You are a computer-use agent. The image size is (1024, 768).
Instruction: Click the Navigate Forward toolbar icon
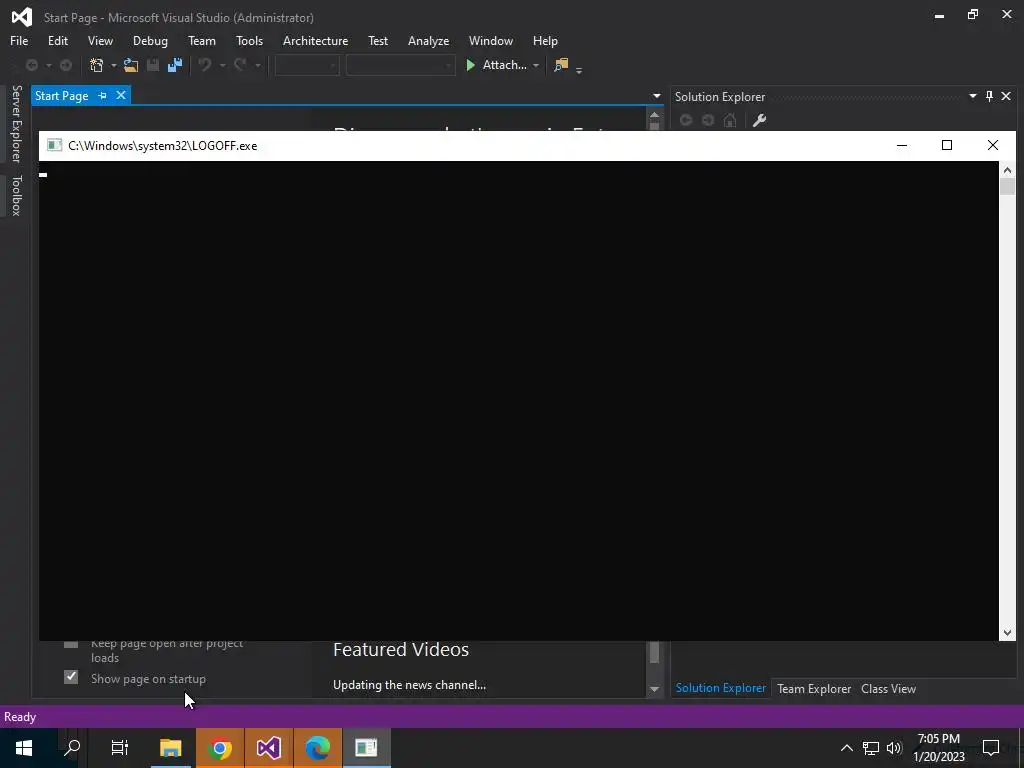(66, 65)
